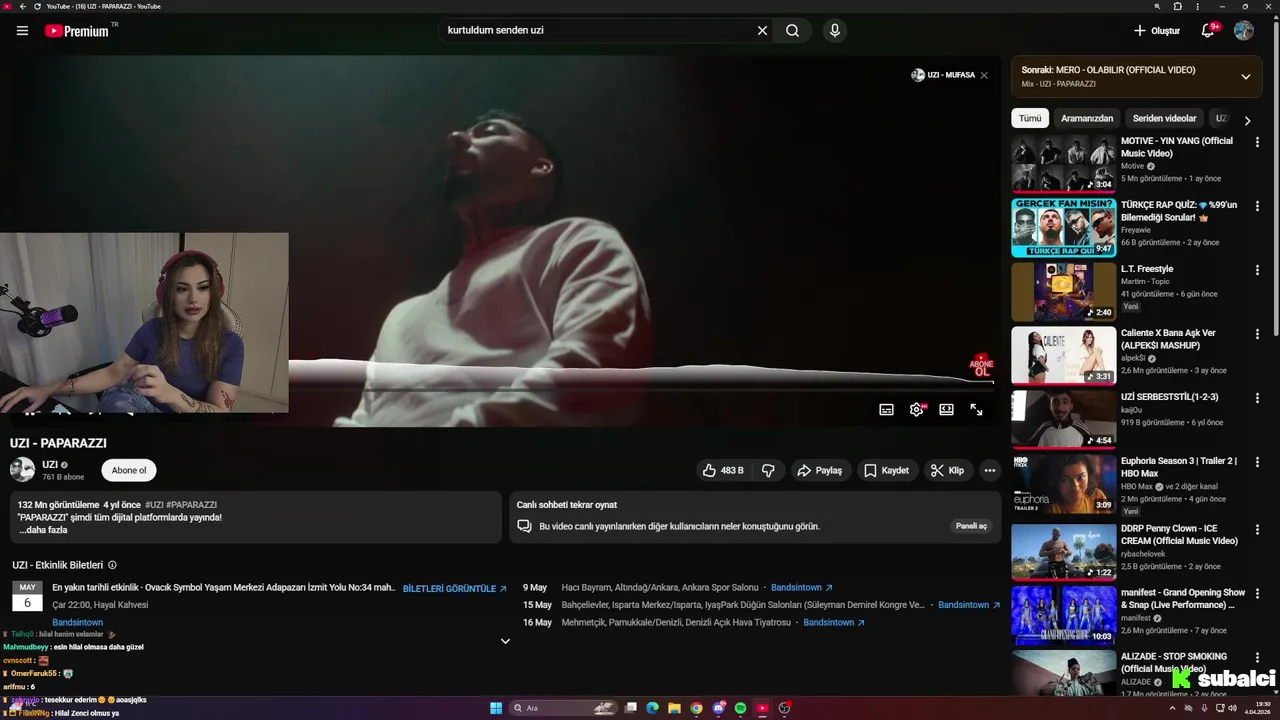The width and height of the screenshot is (1280, 720).
Task: Save the video with Kaydet
Action: pos(886,470)
